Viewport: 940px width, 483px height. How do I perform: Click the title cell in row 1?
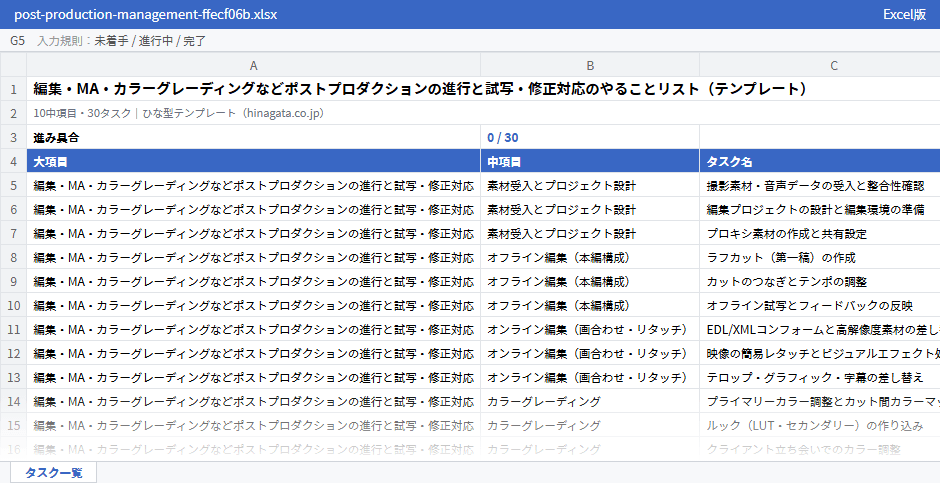pyautogui.click(x=483, y=89)
